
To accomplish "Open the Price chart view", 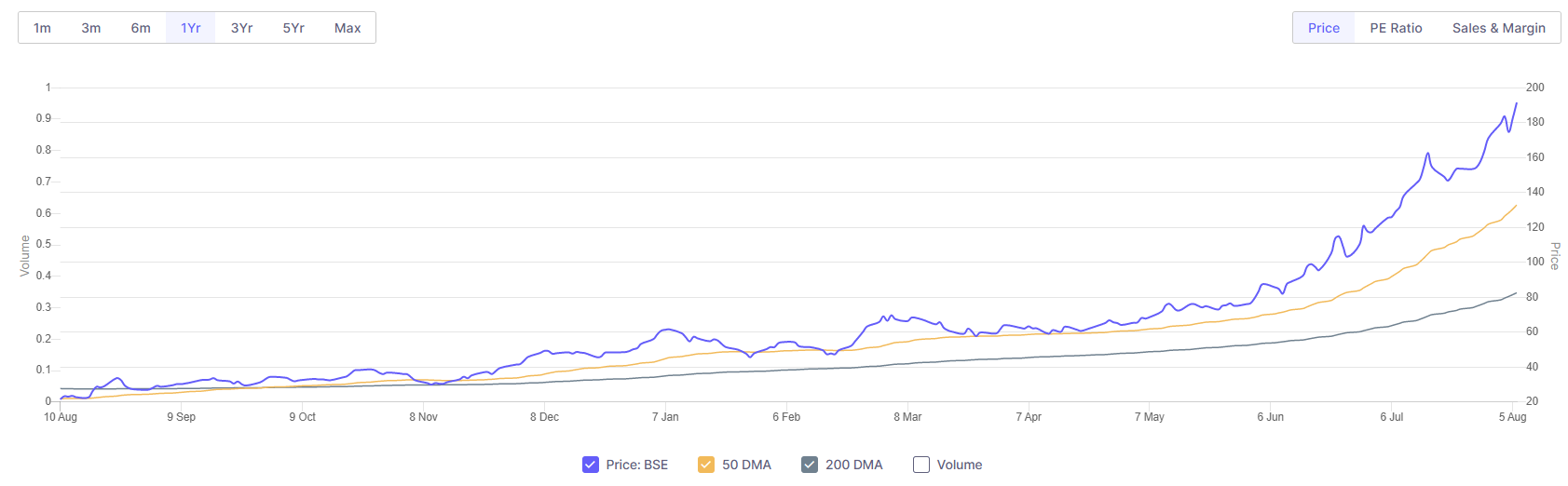I will click(1323, 28).
